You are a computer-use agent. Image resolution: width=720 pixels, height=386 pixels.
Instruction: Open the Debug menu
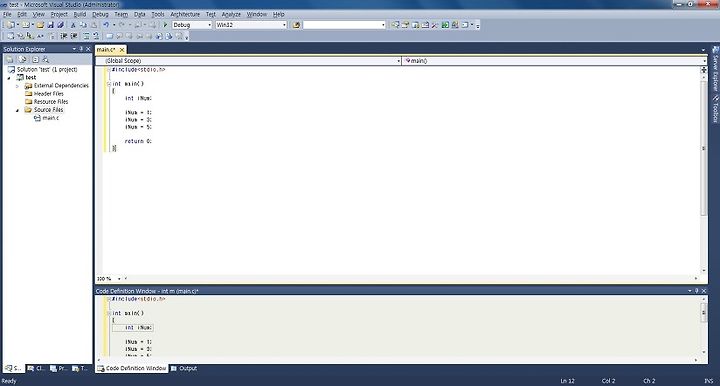[100, 14]
